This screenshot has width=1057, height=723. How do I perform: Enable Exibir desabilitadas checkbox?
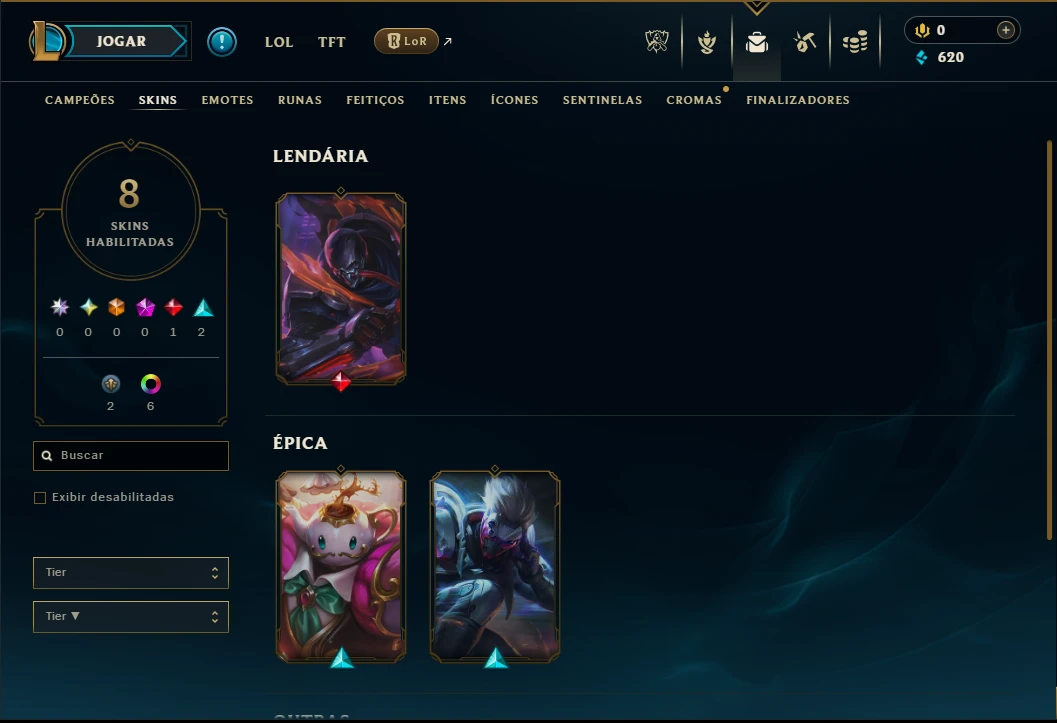coord(40,498)
